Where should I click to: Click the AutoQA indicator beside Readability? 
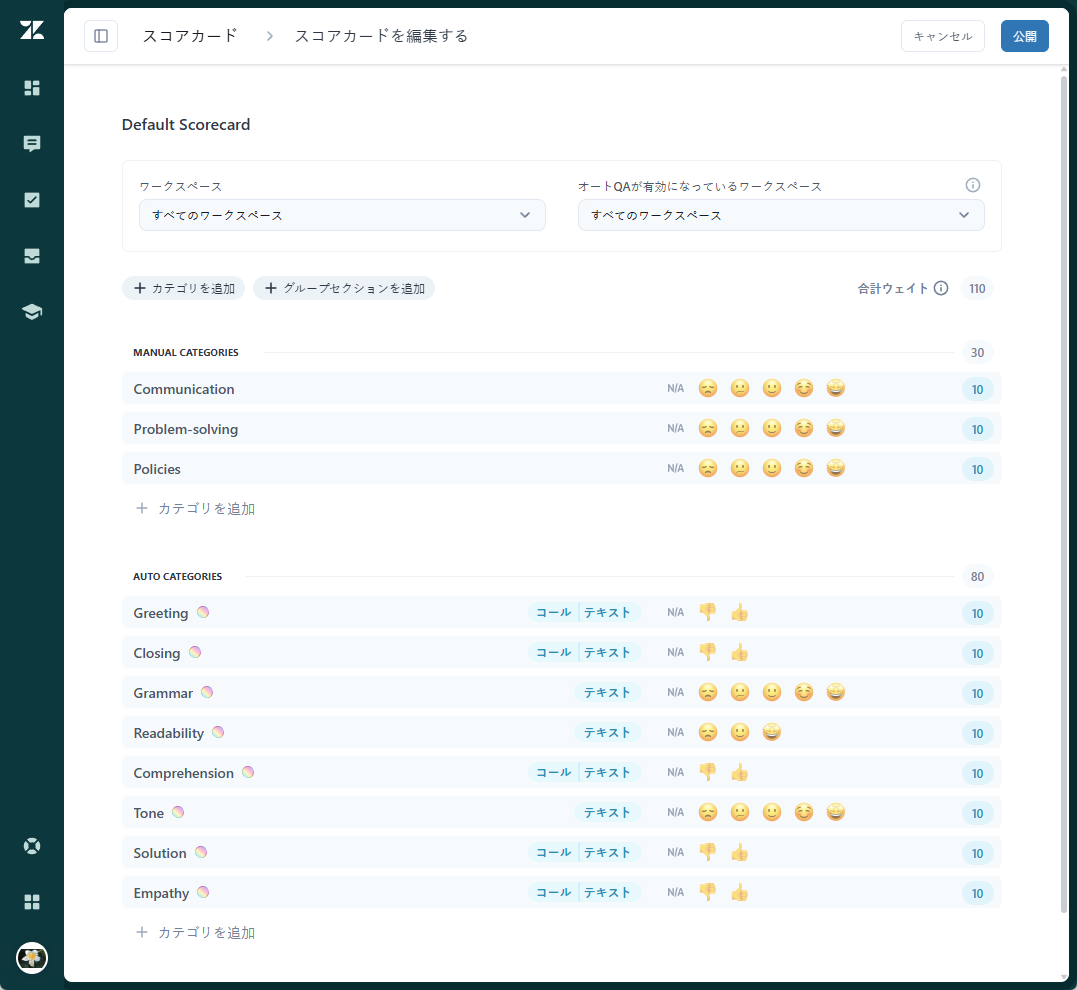218,732
